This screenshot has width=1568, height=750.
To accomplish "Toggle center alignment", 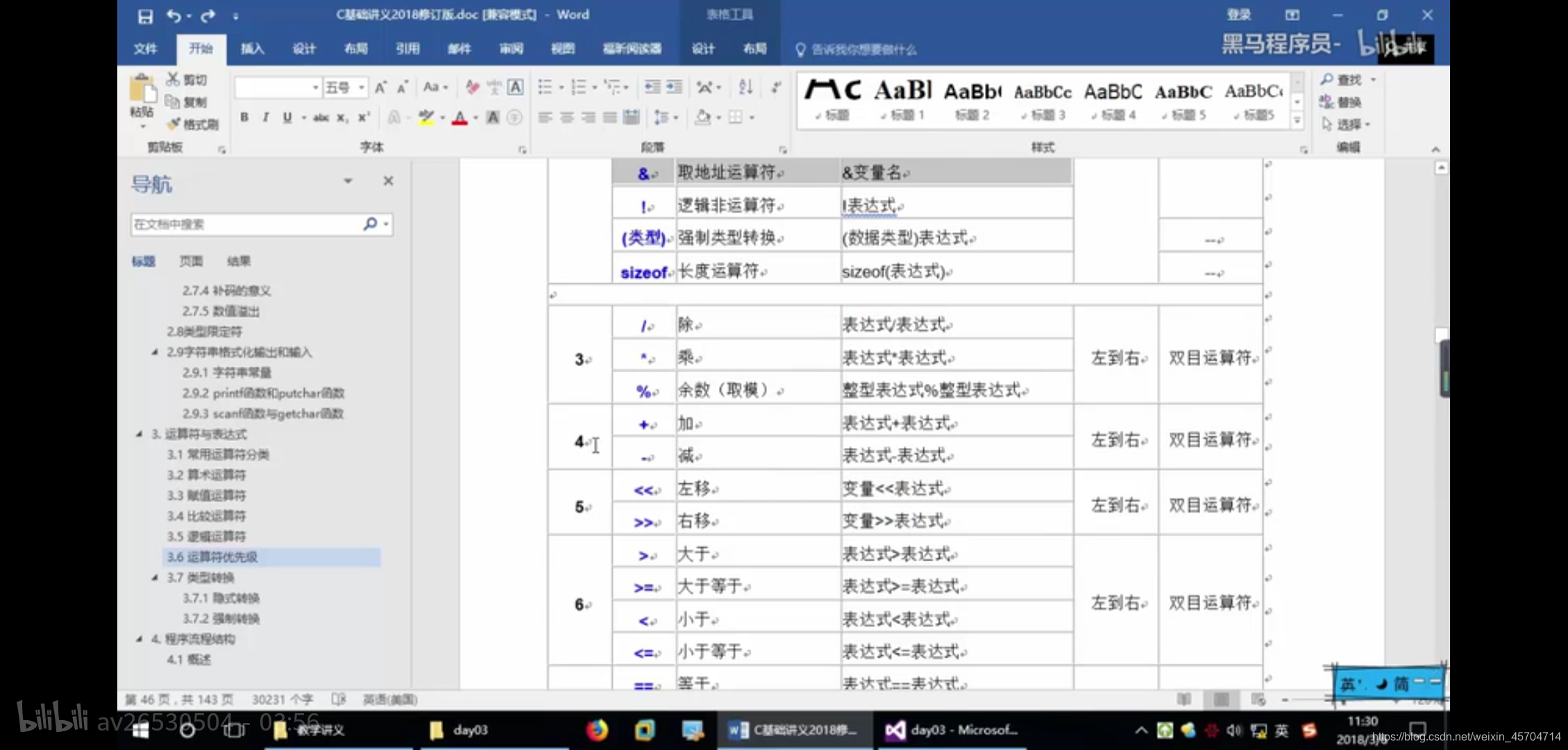I will click(x=566, y=117).
